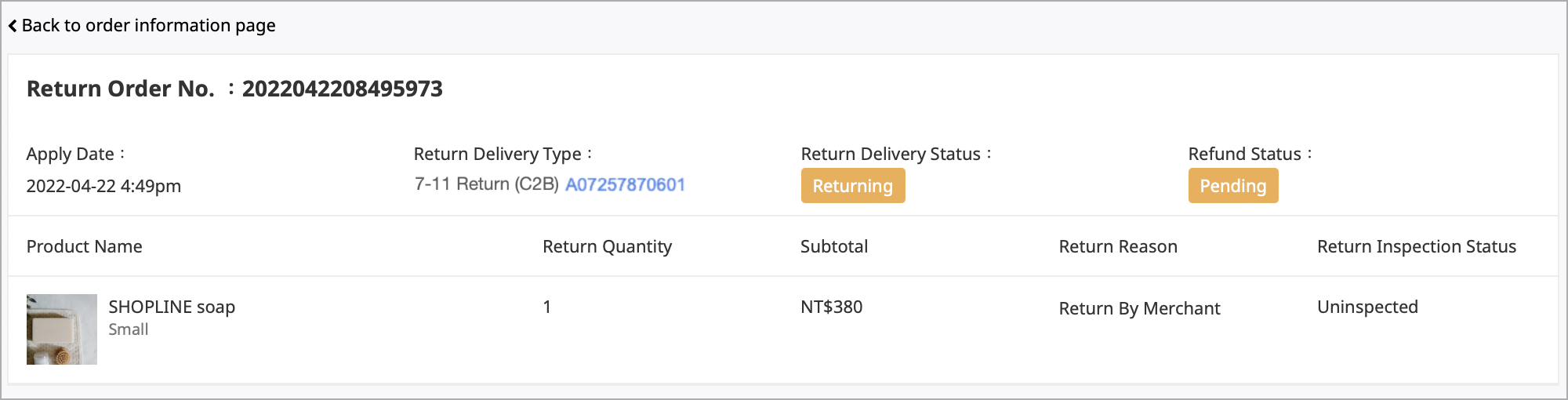Screen dimensions: 1568x400
Task: Click the Subtotal column header
Action: (834, 246)
